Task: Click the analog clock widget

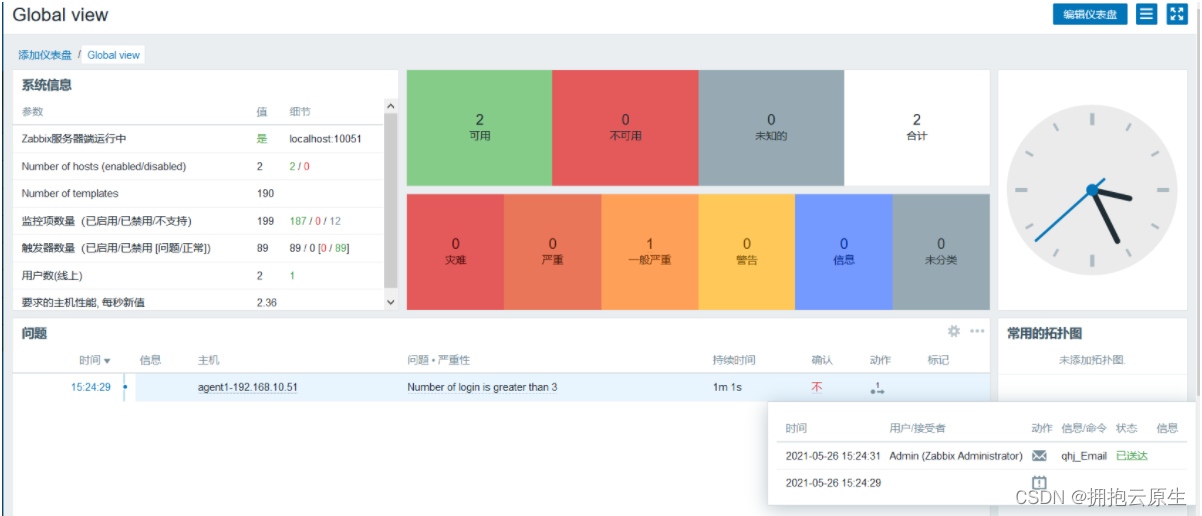Action: 1092,189
